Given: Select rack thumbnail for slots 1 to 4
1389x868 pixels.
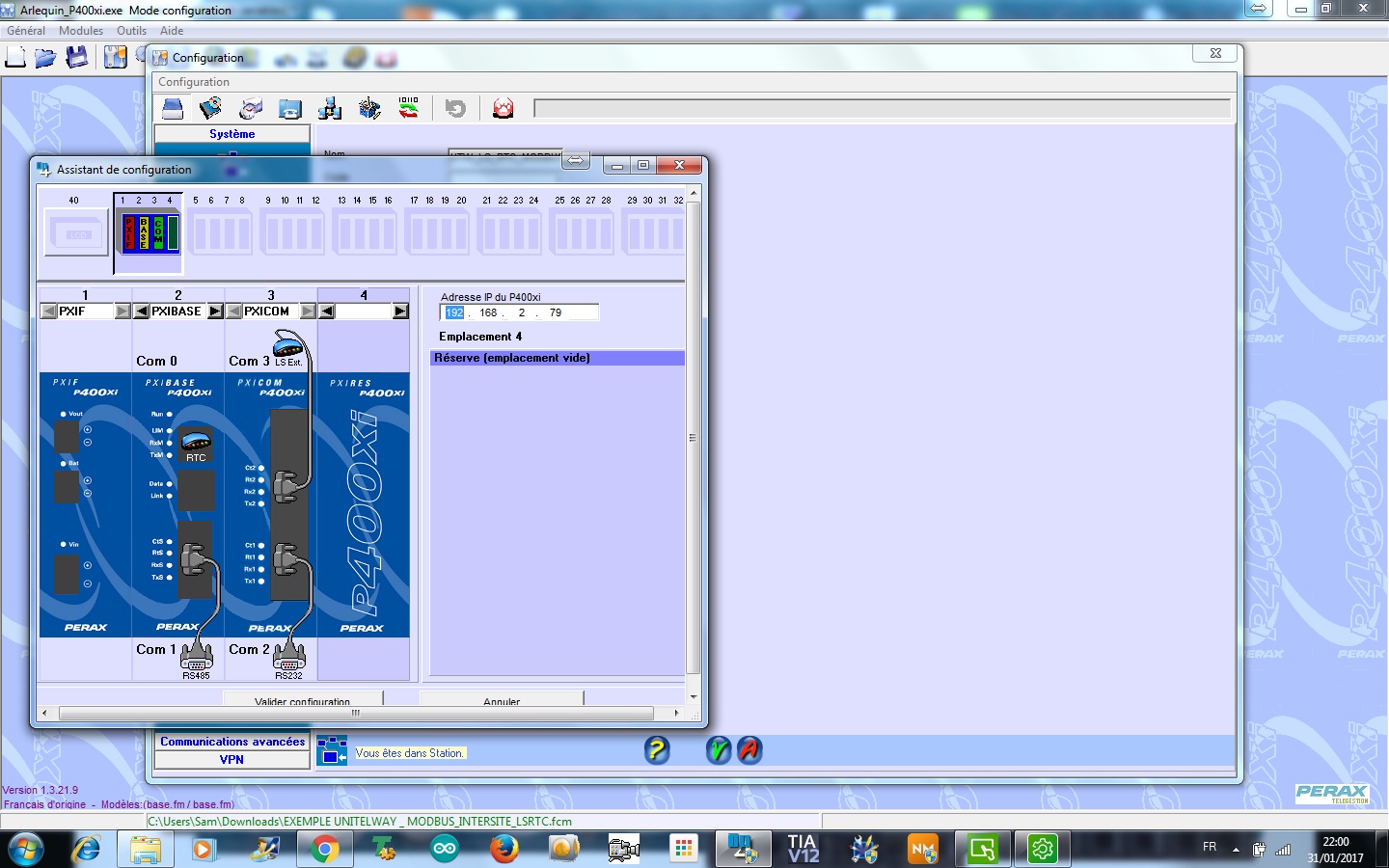Looking at the screenshot, I should tap(148, 232).
